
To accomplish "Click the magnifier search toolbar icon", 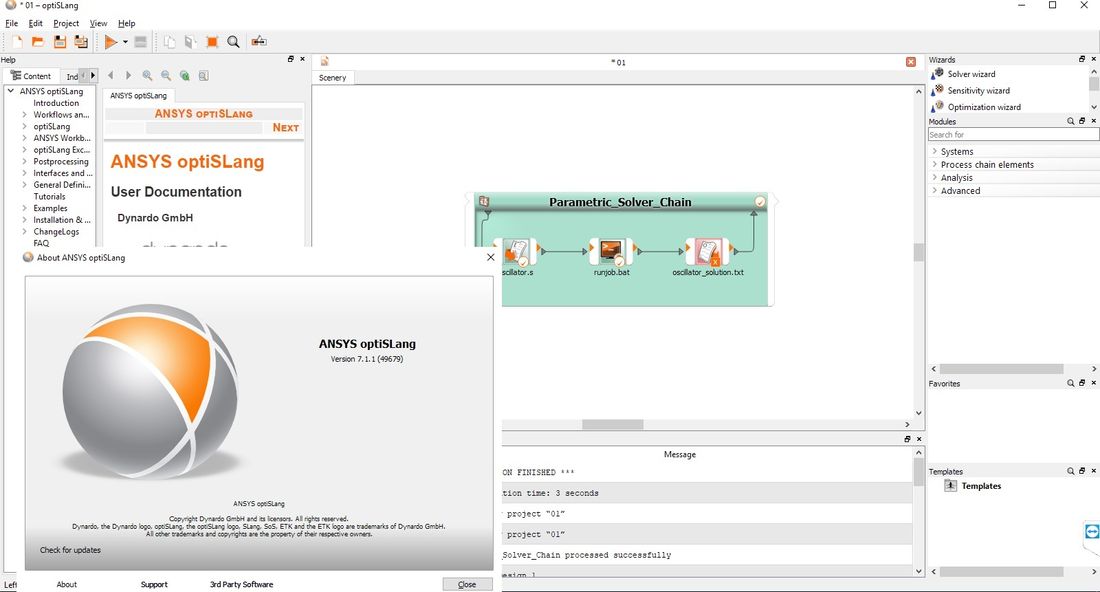I will pos(234,42).
